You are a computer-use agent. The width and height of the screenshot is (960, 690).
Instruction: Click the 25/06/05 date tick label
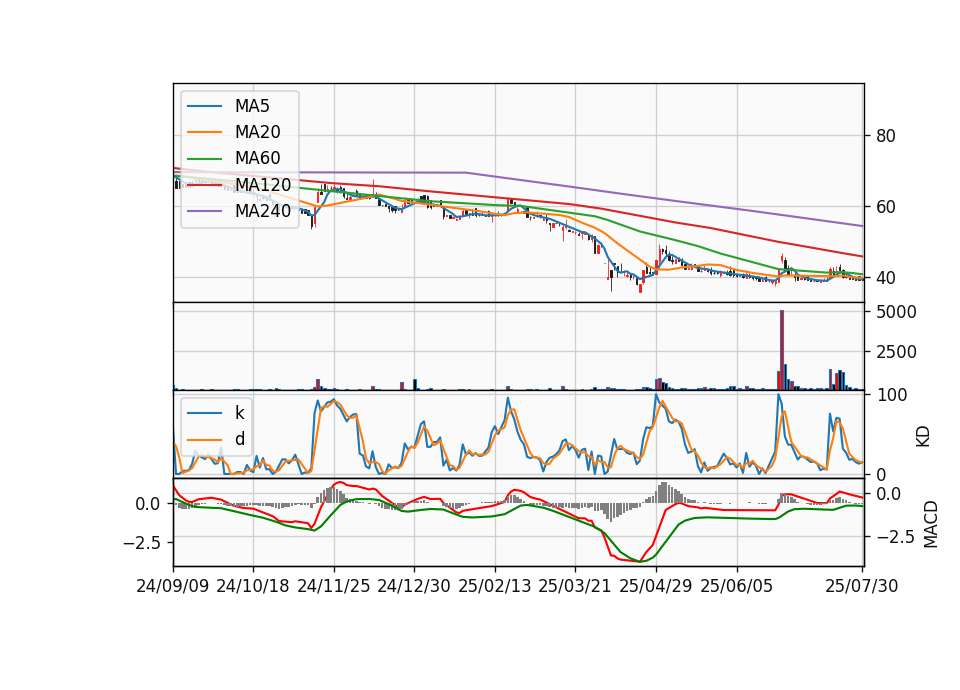[x=737, y=586]
